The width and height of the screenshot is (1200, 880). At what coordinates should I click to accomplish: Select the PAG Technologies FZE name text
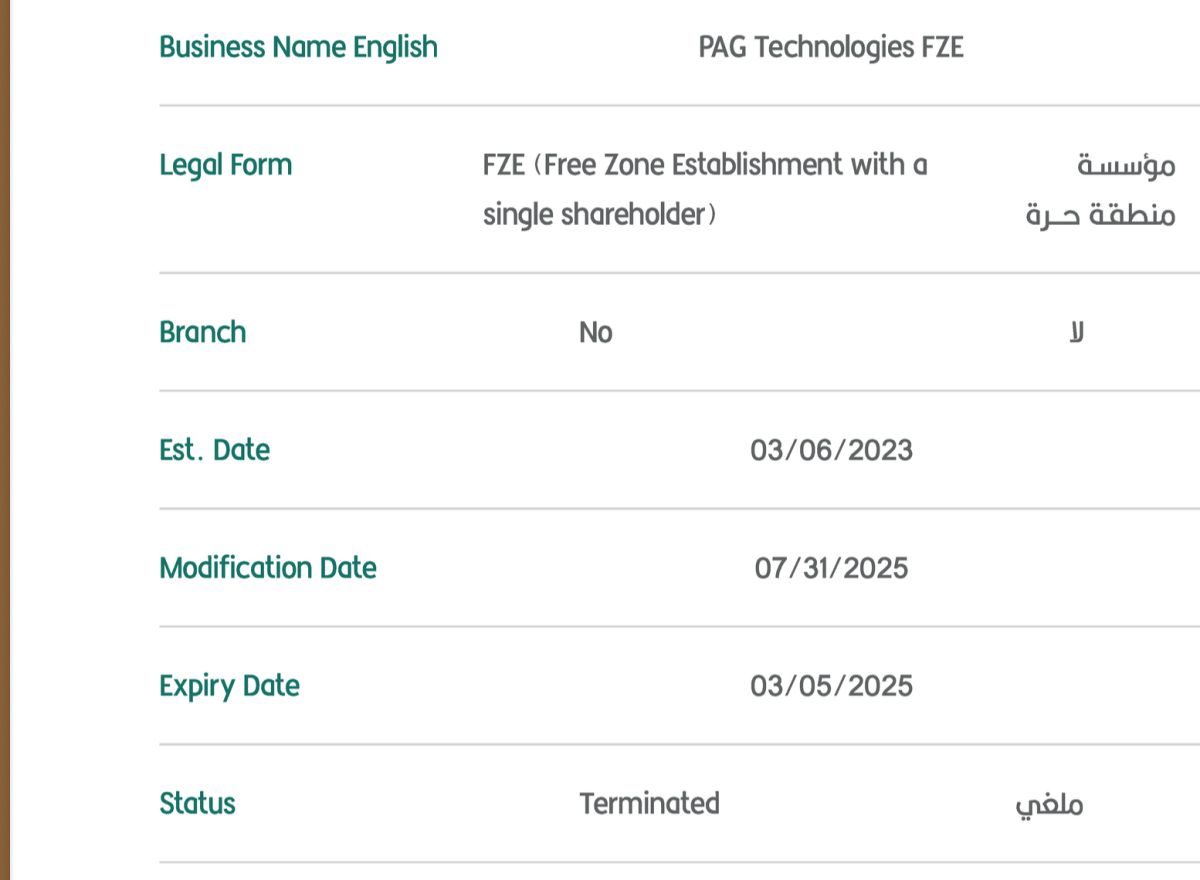click(830, 47)
